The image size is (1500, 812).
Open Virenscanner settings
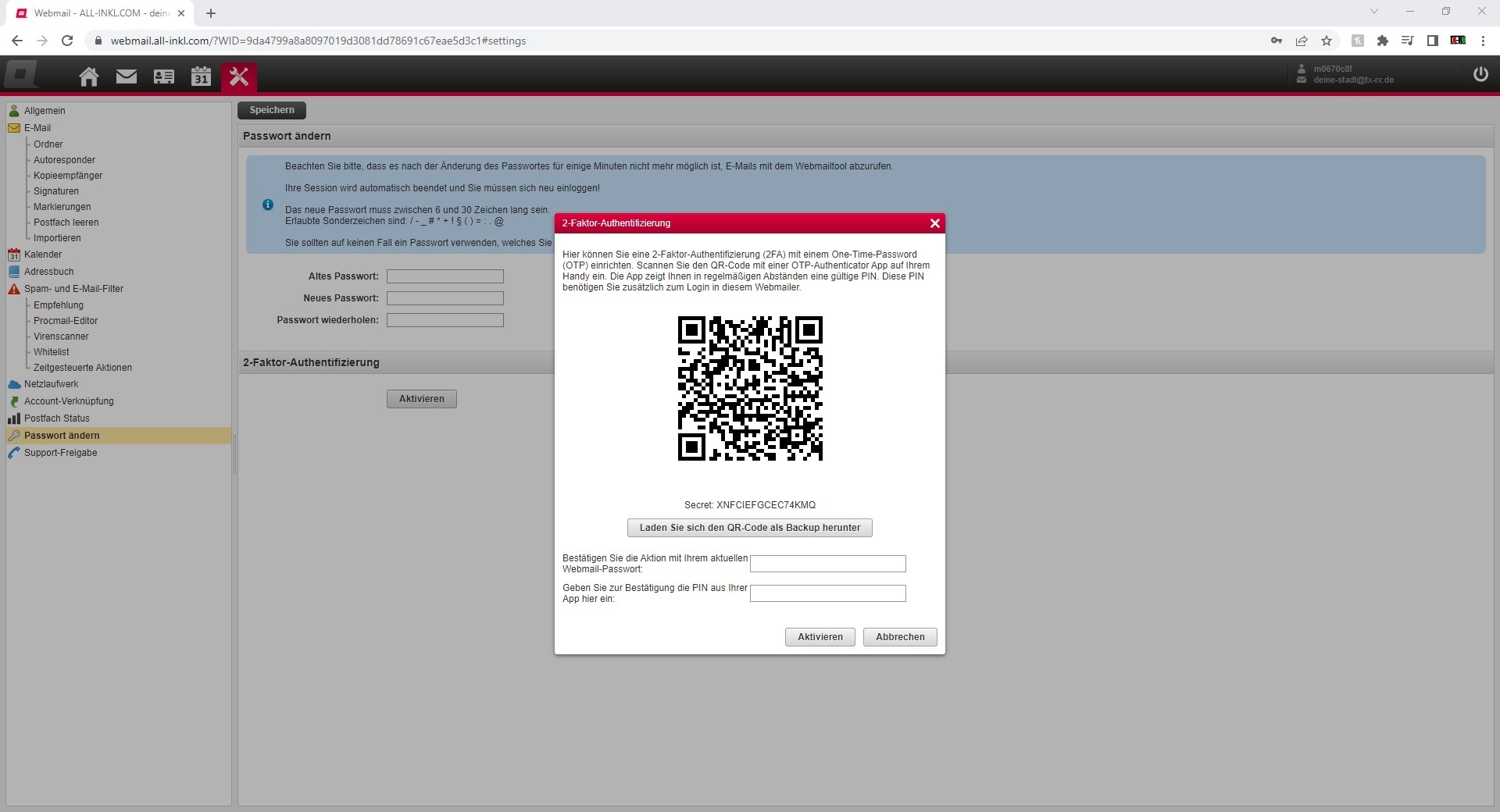tap(61, 337)
